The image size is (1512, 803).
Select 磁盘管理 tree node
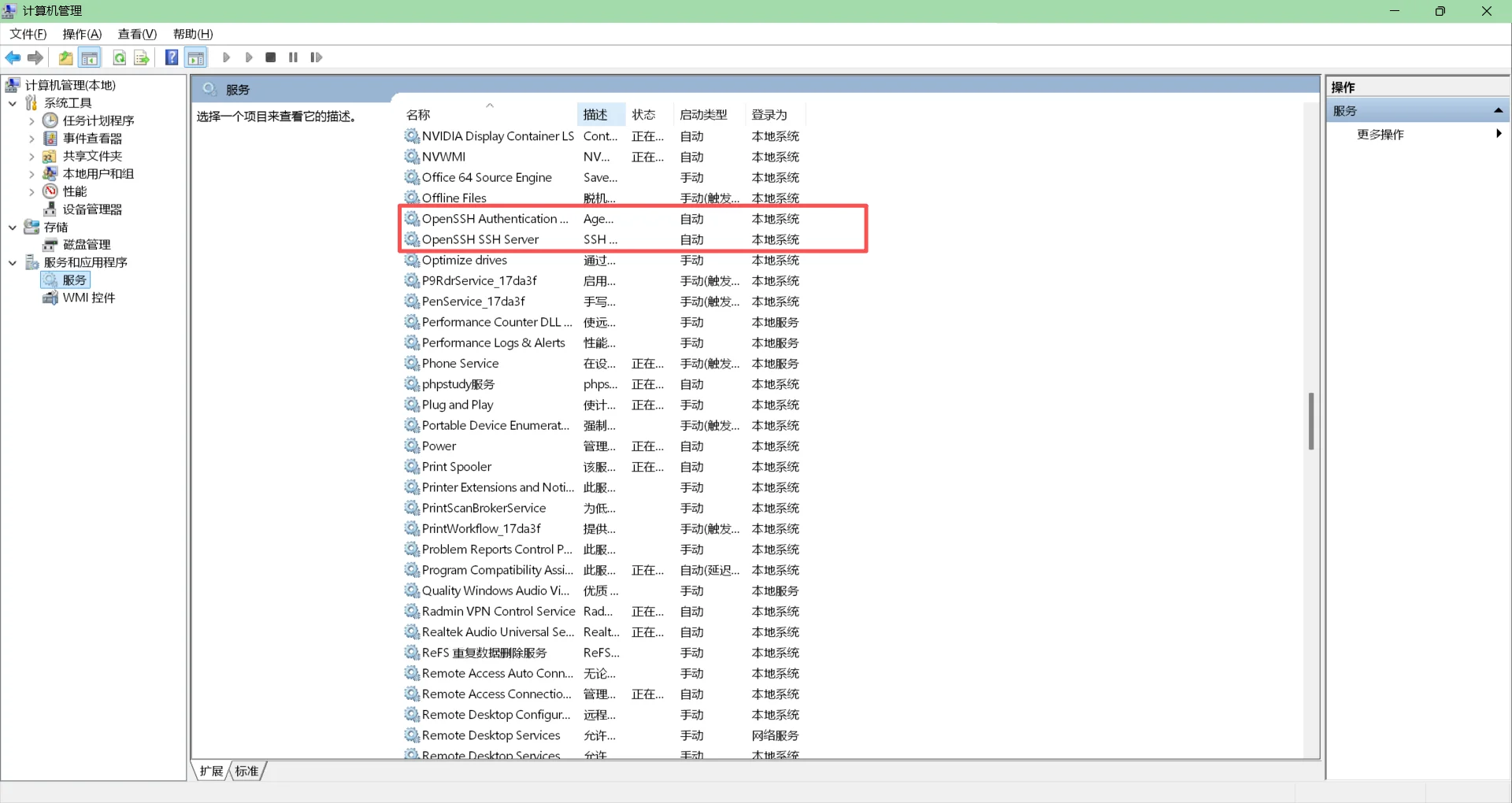pyautogui.click(x=87, y=245)
